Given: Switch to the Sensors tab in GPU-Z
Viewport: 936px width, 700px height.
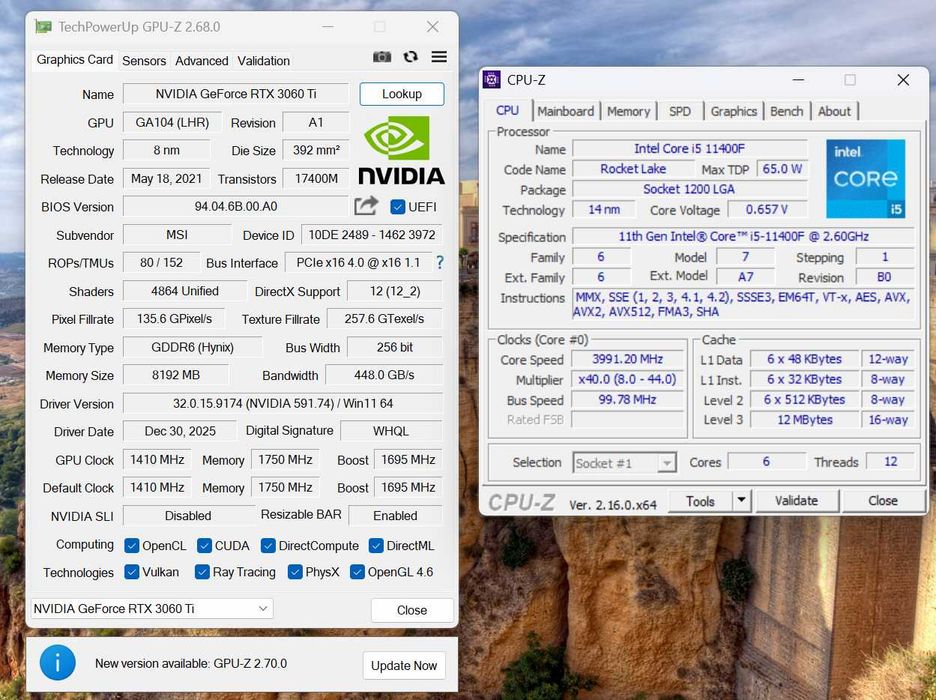Looking at the screenshot, I should [x=144, y=60].
